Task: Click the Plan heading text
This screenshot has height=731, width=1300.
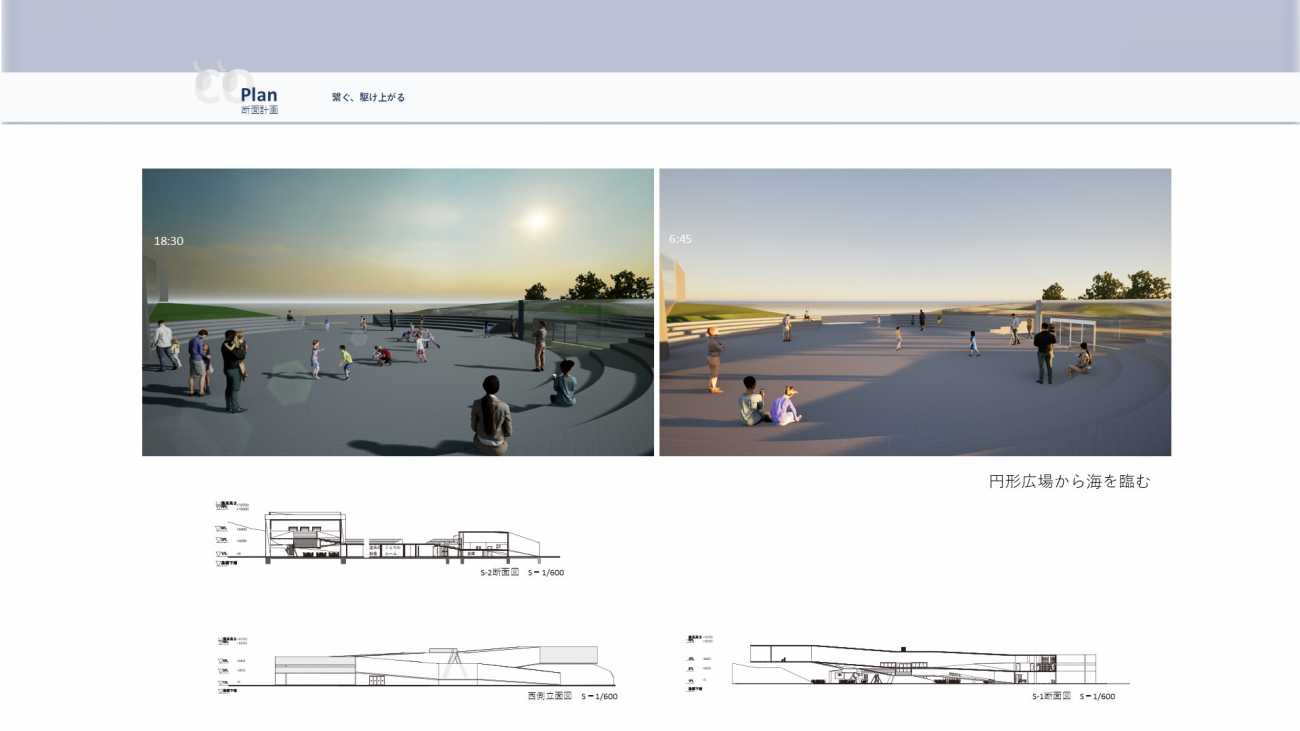Action: click(x=259, y=95)
